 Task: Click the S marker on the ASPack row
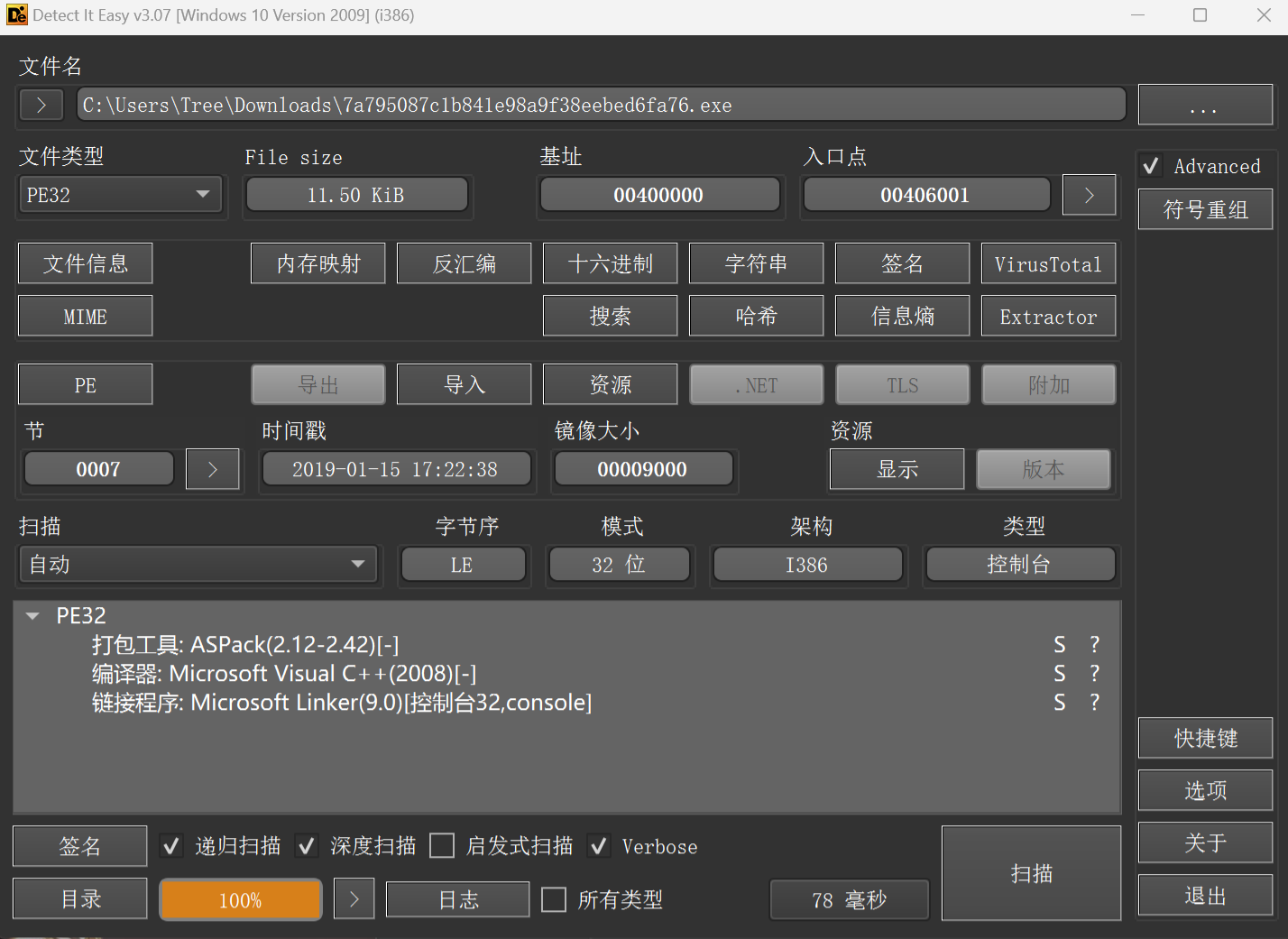tap(1060, 645)
